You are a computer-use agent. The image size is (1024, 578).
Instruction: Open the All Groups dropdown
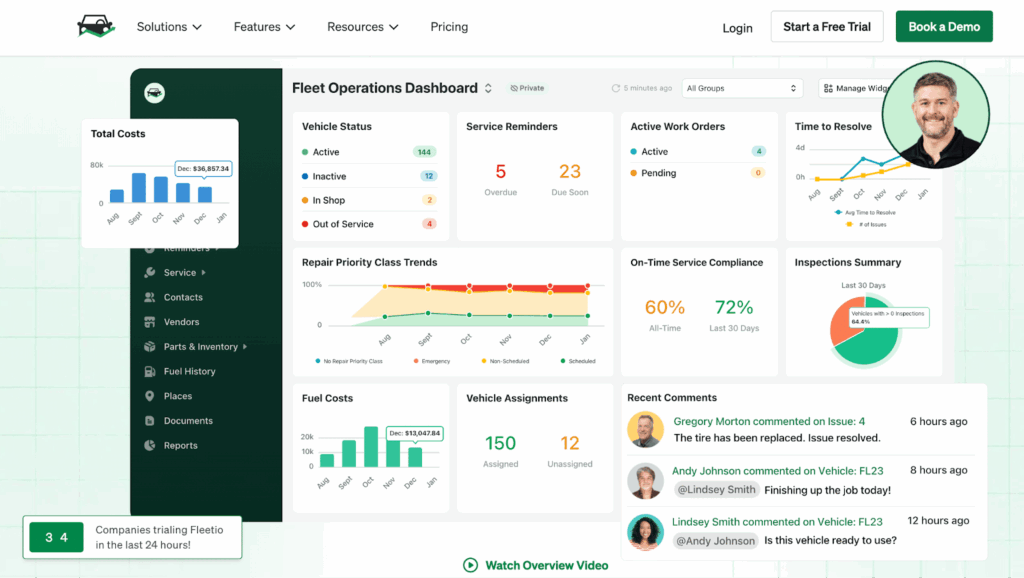[741, 88]
